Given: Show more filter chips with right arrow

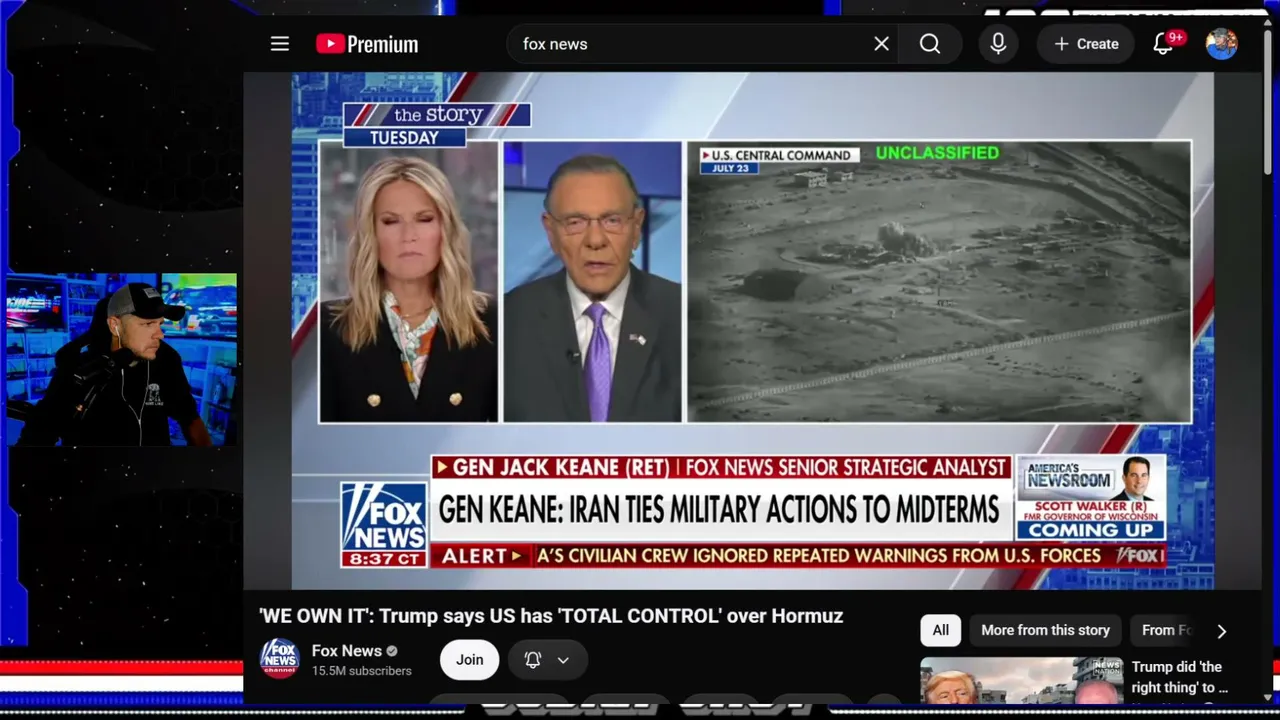Looking at the screenshot, I should point(1221,631).
